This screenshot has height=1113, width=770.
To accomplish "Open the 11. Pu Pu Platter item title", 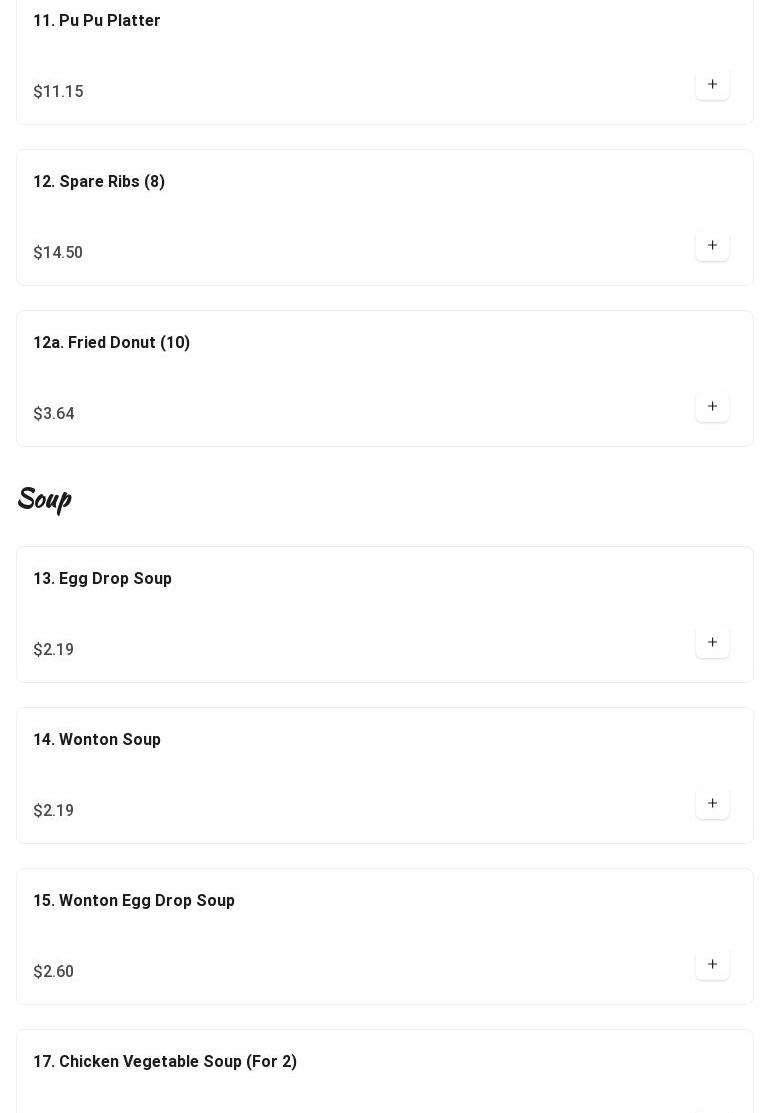I will (x=97, y=21).
